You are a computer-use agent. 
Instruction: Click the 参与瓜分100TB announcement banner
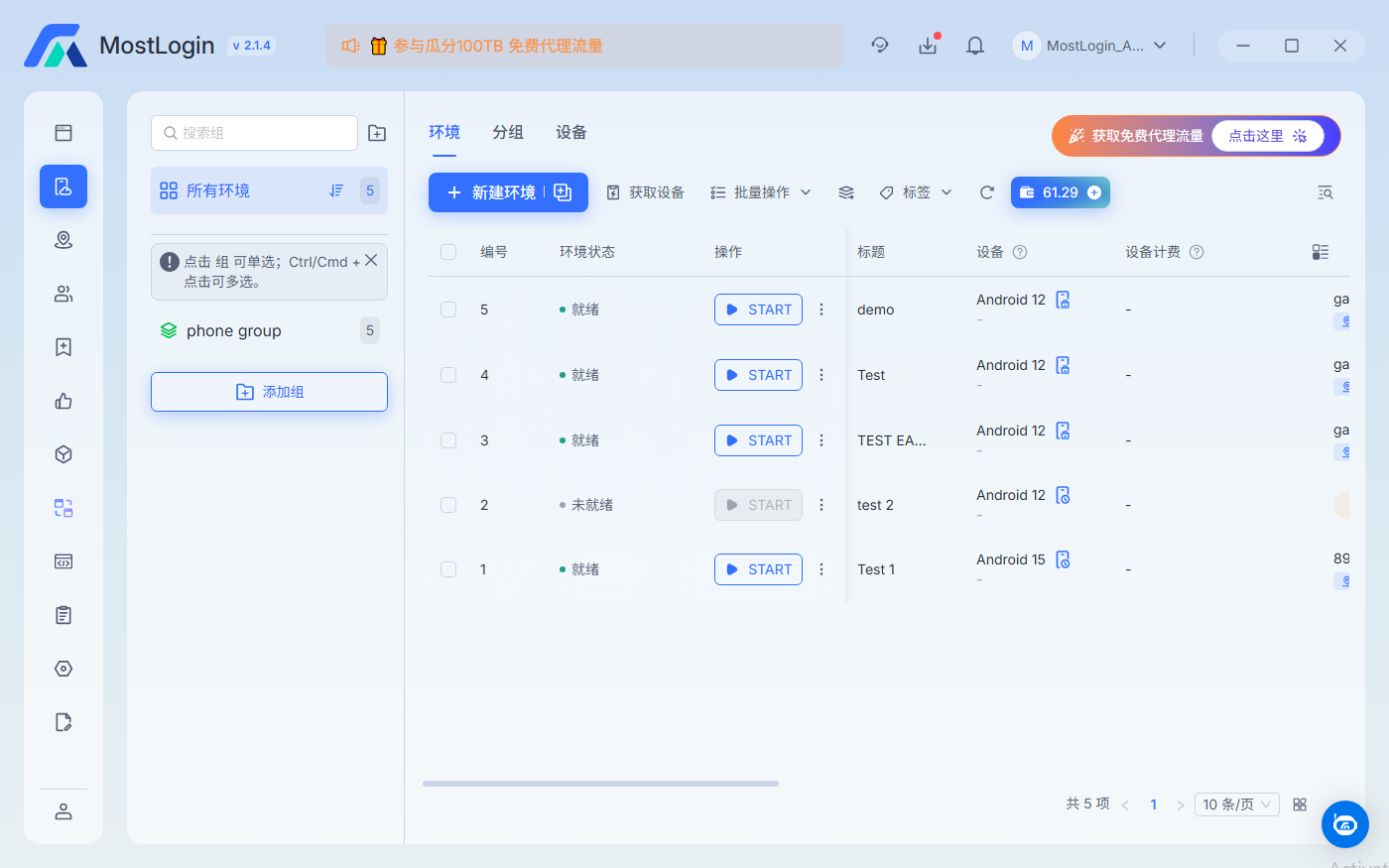coord(584,46)
